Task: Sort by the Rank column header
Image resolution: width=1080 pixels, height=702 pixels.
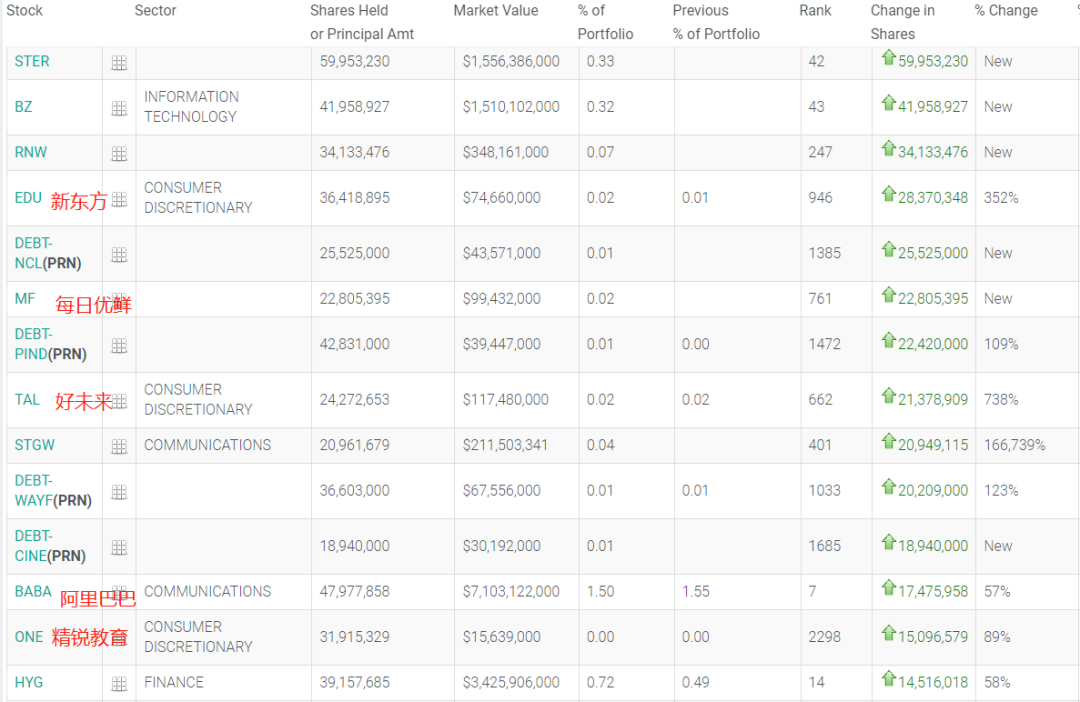Action: (x=815, y=11)
